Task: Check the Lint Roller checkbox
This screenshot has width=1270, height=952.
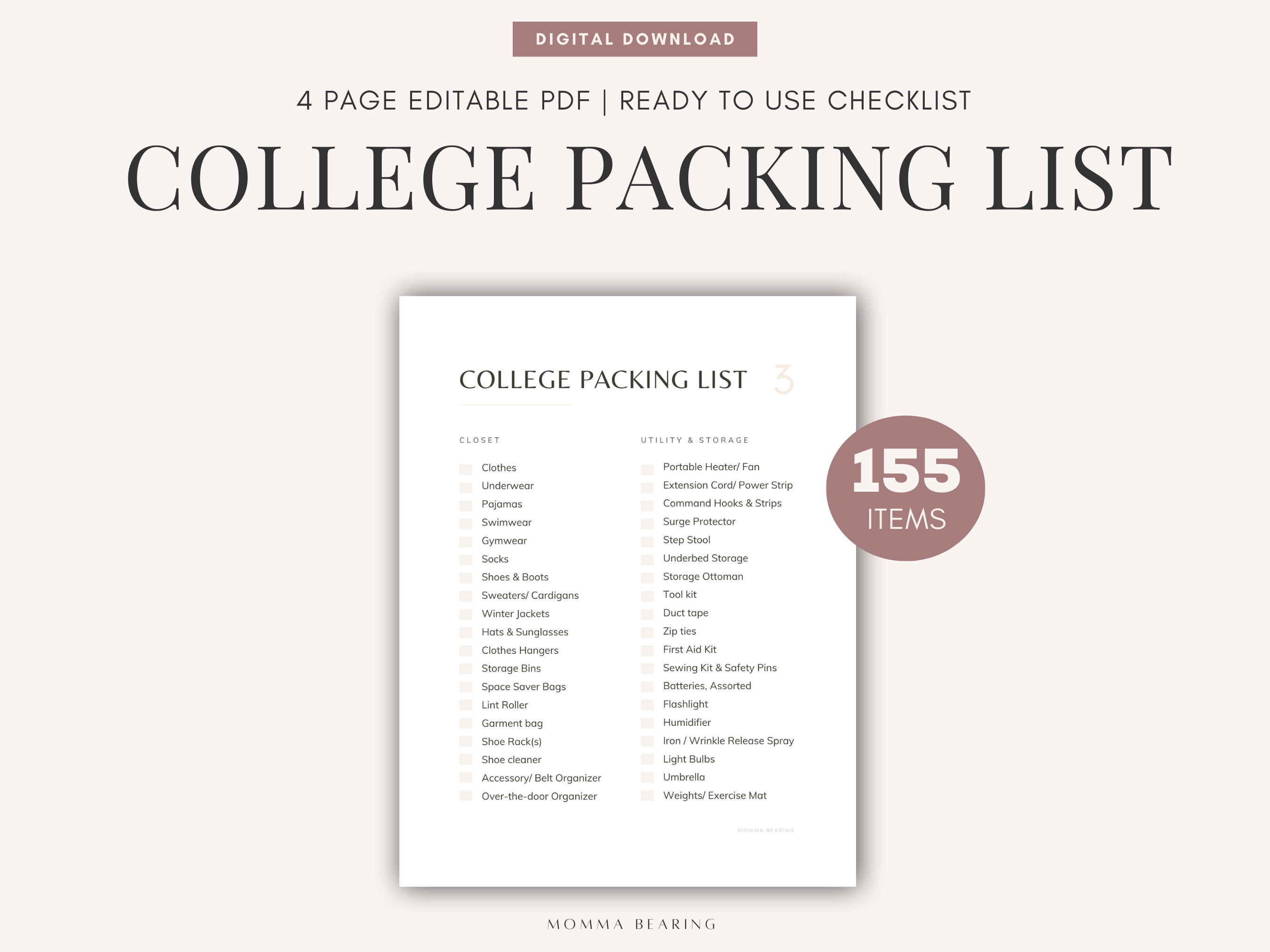Action: pos(466,705)
